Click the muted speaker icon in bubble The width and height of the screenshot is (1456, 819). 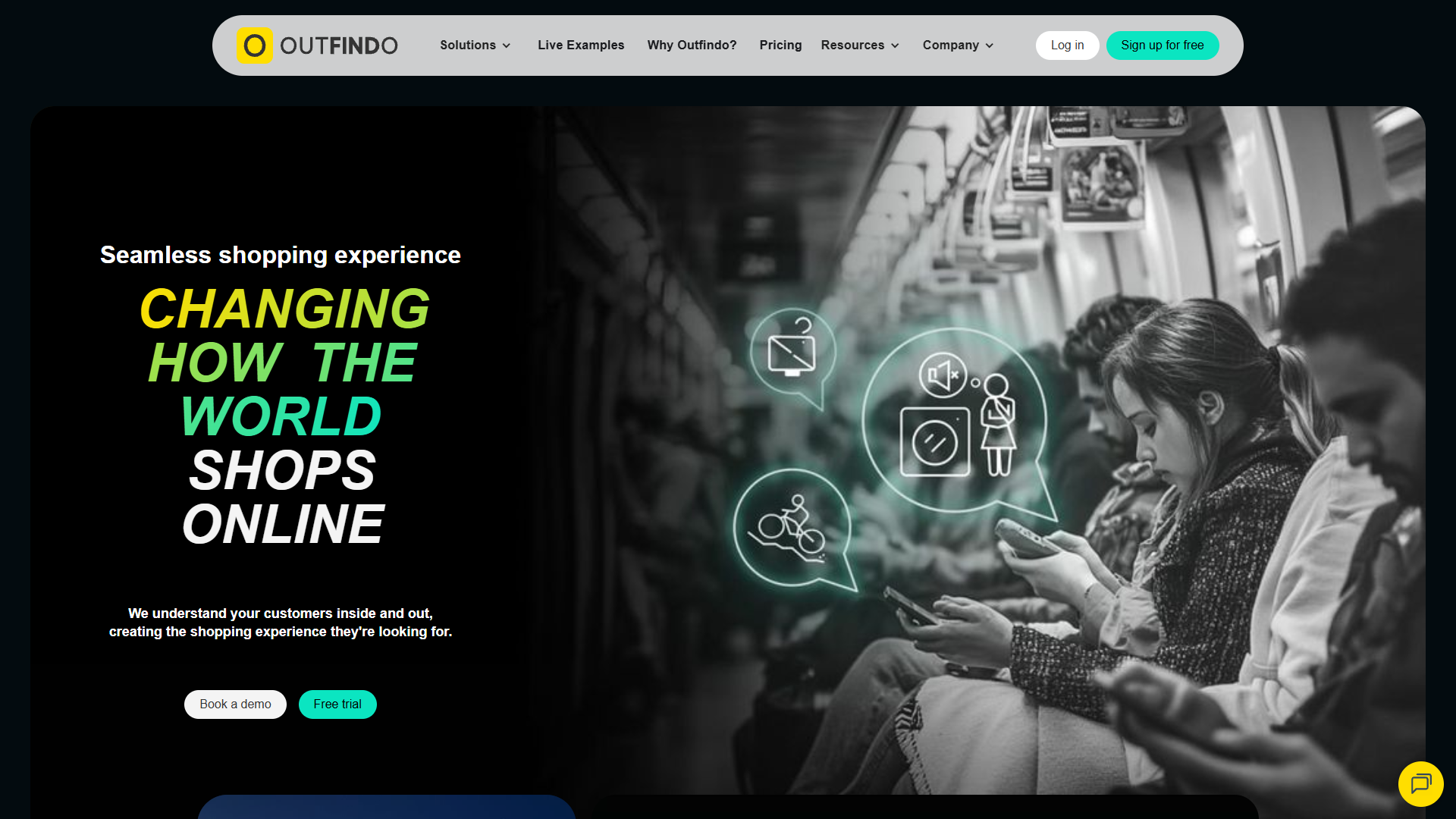[943, 375]
